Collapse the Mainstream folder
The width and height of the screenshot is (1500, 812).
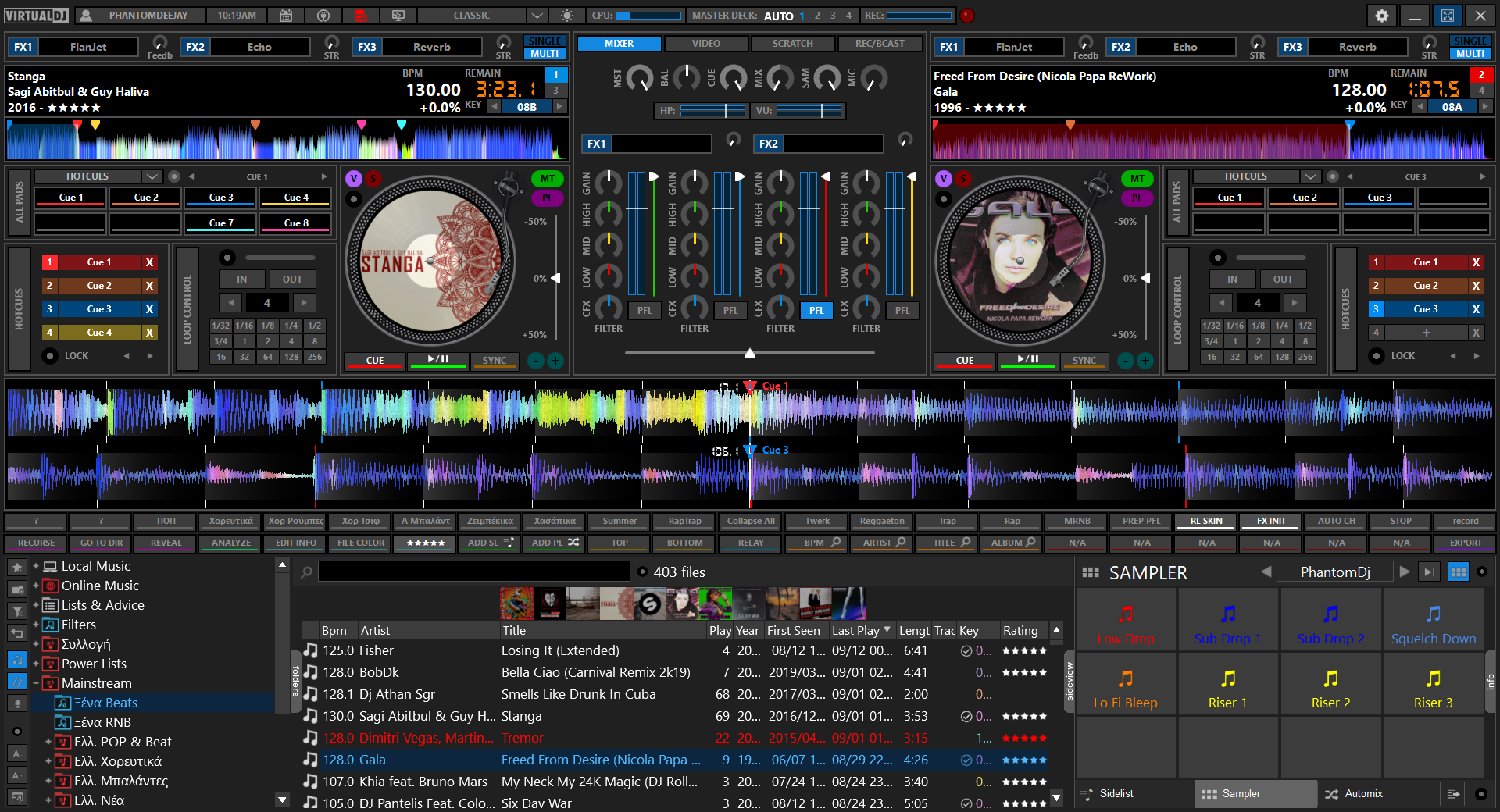tap(36, 683)
